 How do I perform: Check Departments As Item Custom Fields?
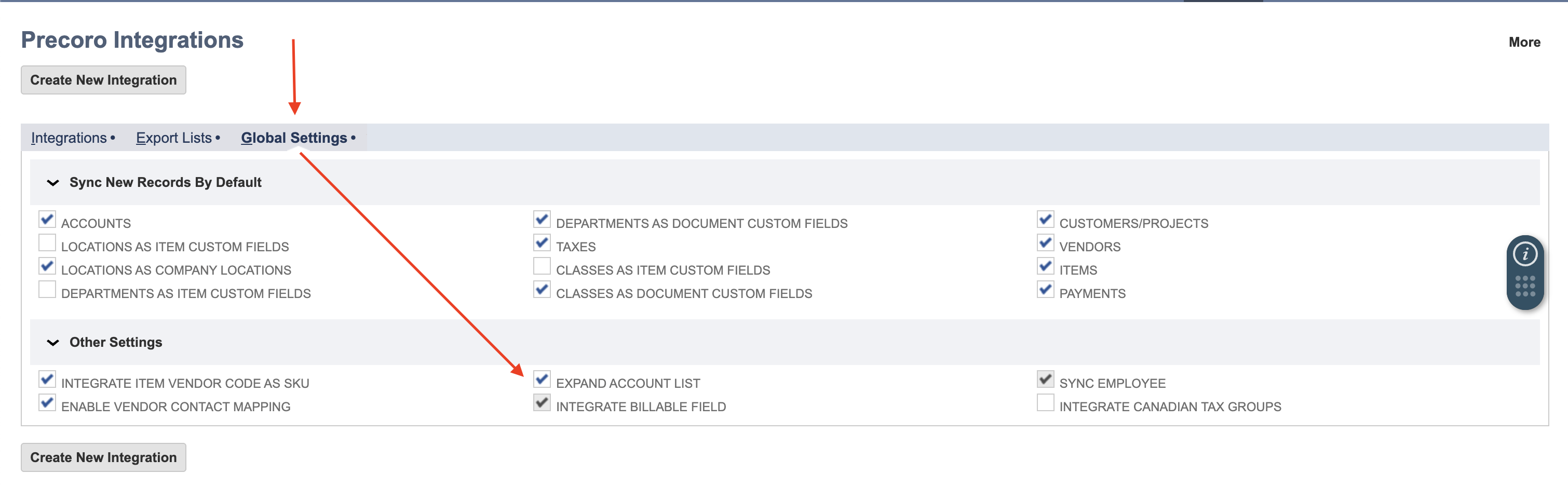[47, 290]
